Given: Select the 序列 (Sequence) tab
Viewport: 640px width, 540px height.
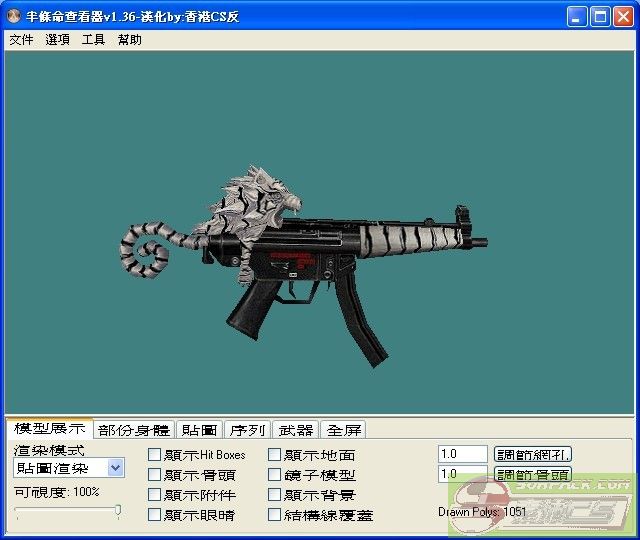Looking at the screenshot, I should point(246,430).
